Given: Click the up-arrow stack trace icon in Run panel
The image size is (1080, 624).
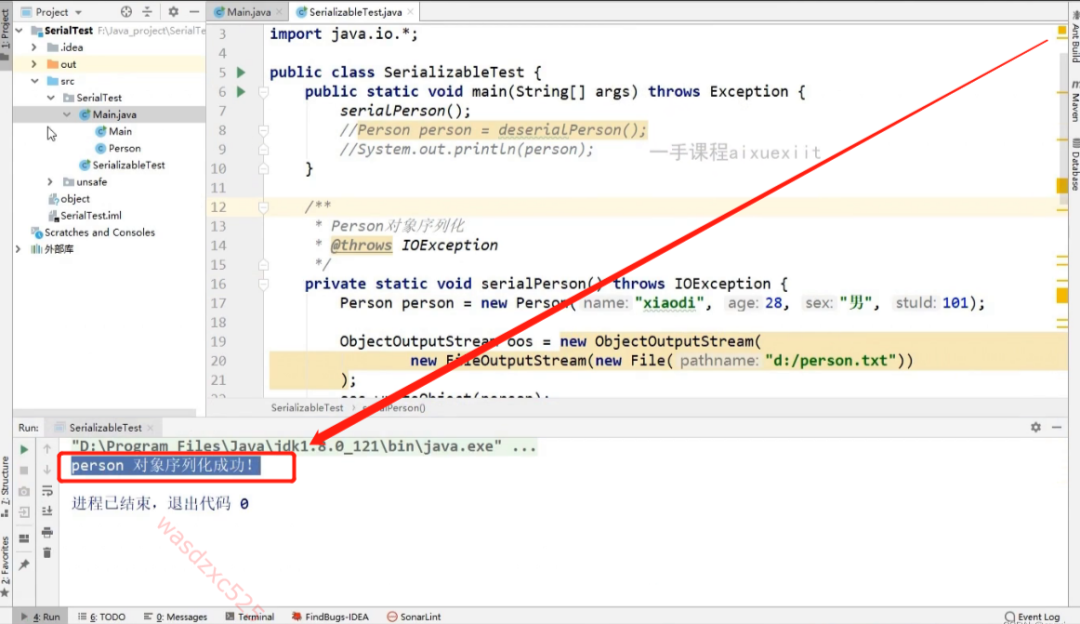Looking at the screenshot, I should point(47,449).
